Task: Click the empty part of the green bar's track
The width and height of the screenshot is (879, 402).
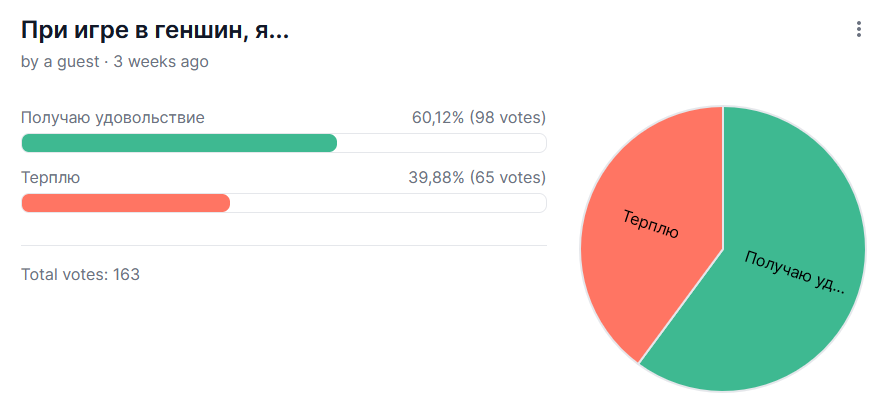Action: [x=441, y=143]
